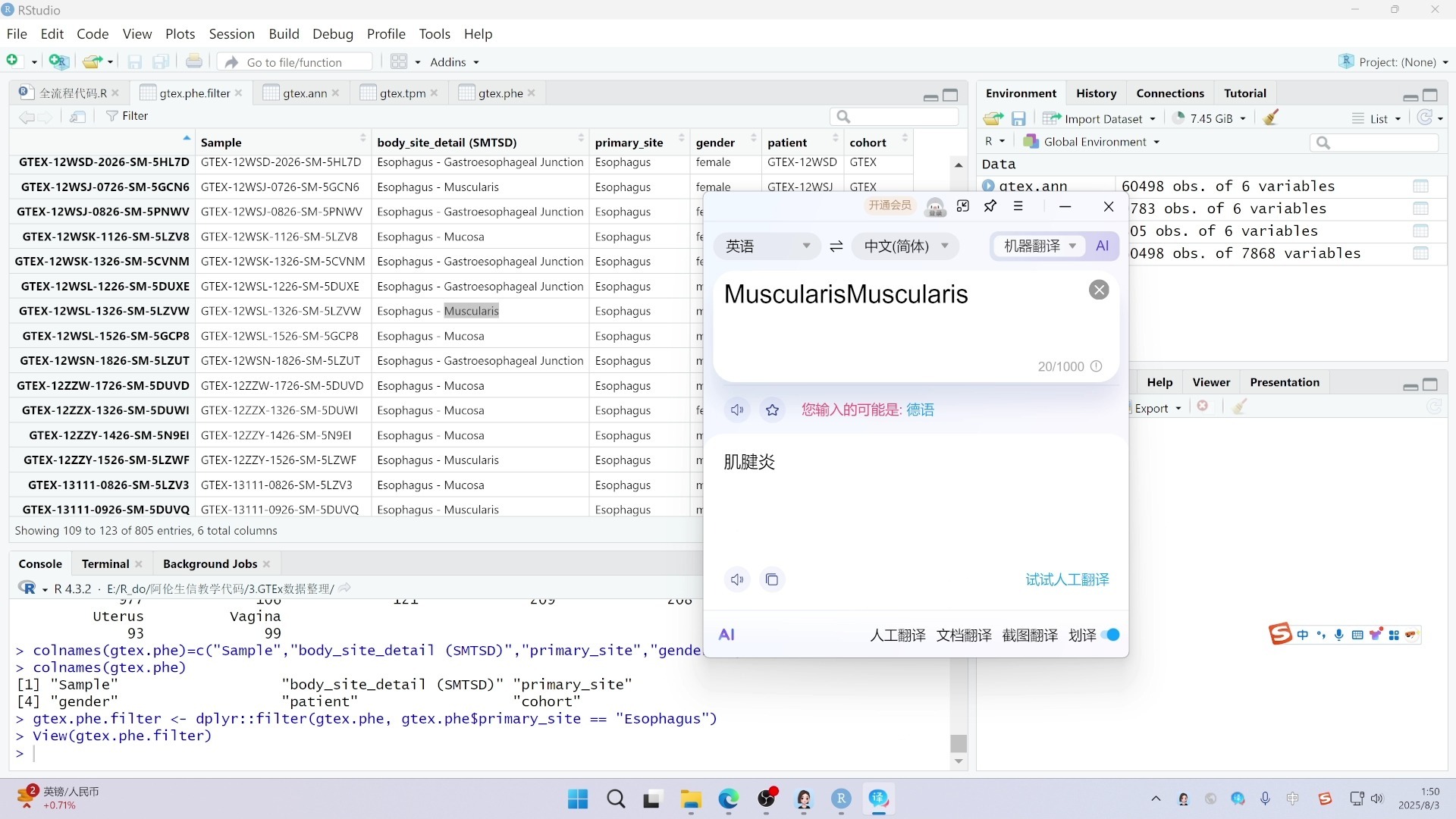Open the Project: (None) dropdown
Screen dimensions: 1456x819
pos(1394,62)
